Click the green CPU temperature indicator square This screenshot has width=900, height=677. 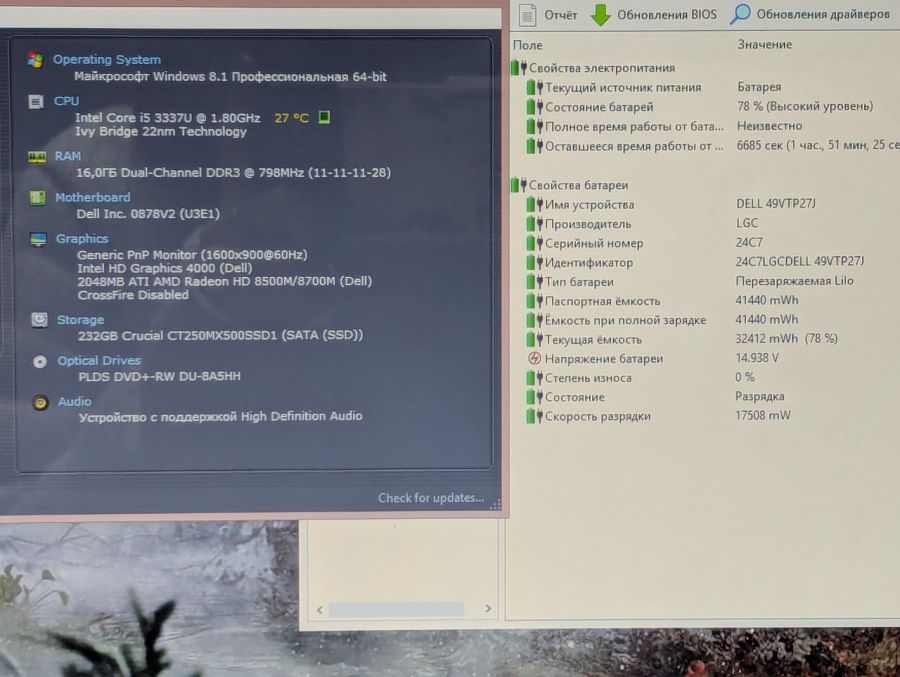pyautogui.click(x=324, y=117)
